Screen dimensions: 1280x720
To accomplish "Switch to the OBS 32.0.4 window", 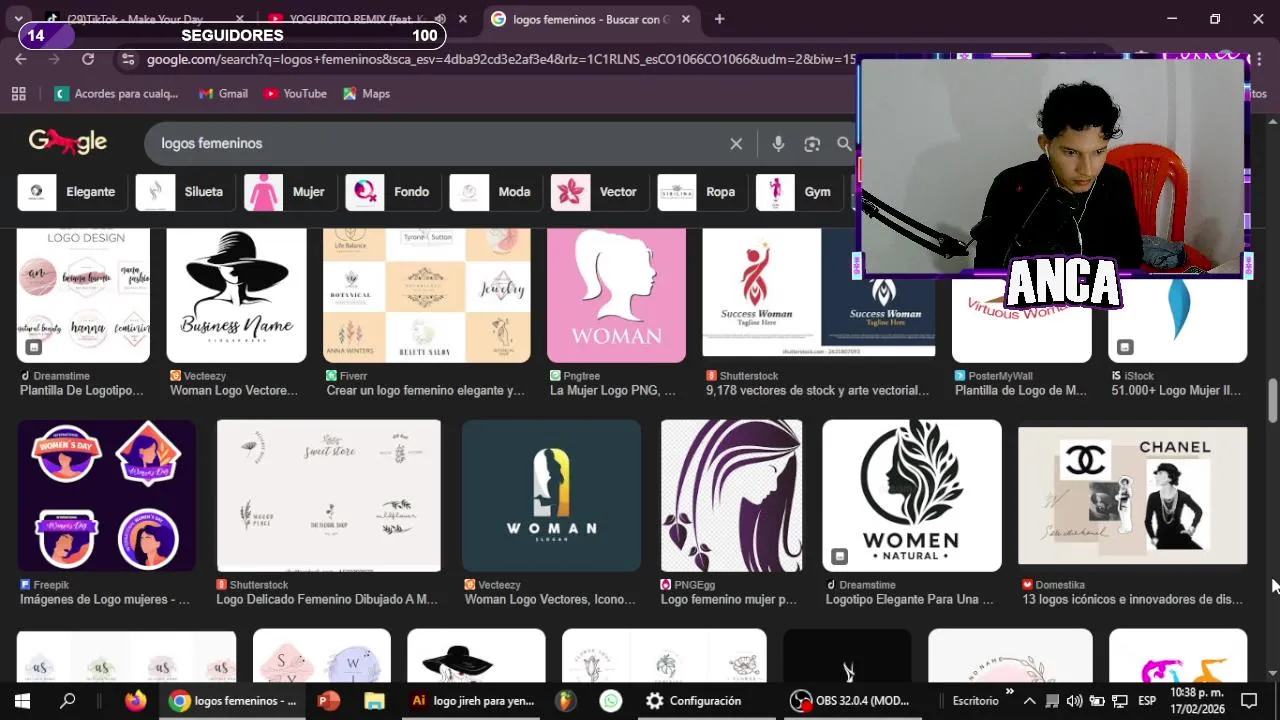I will click(x=850, y=701).
